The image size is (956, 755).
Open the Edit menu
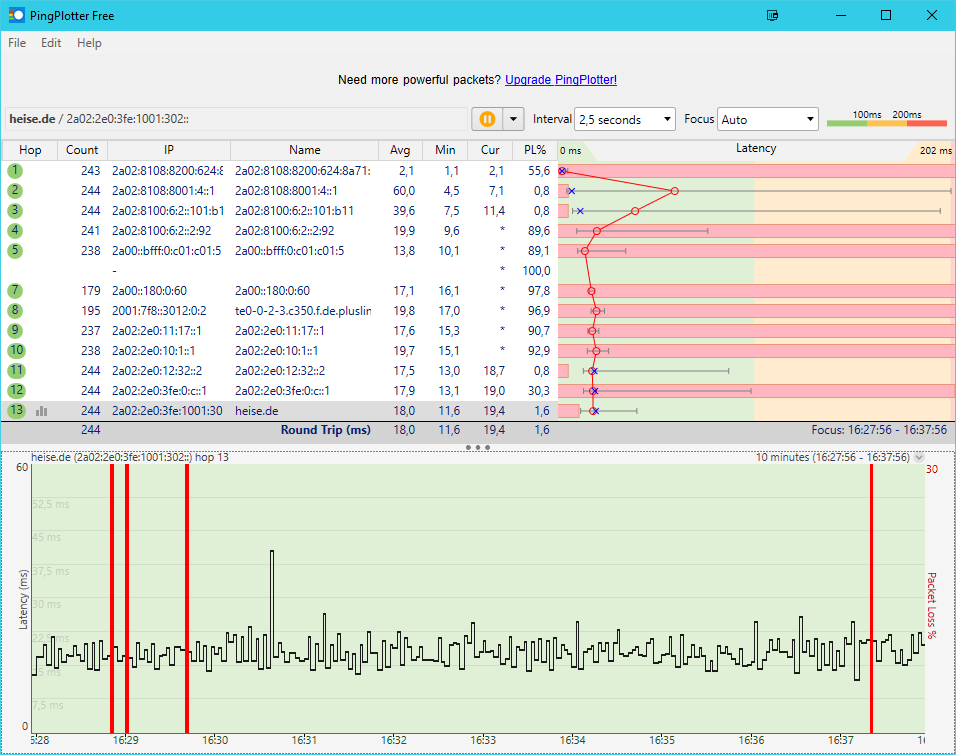tap(51, 43)
